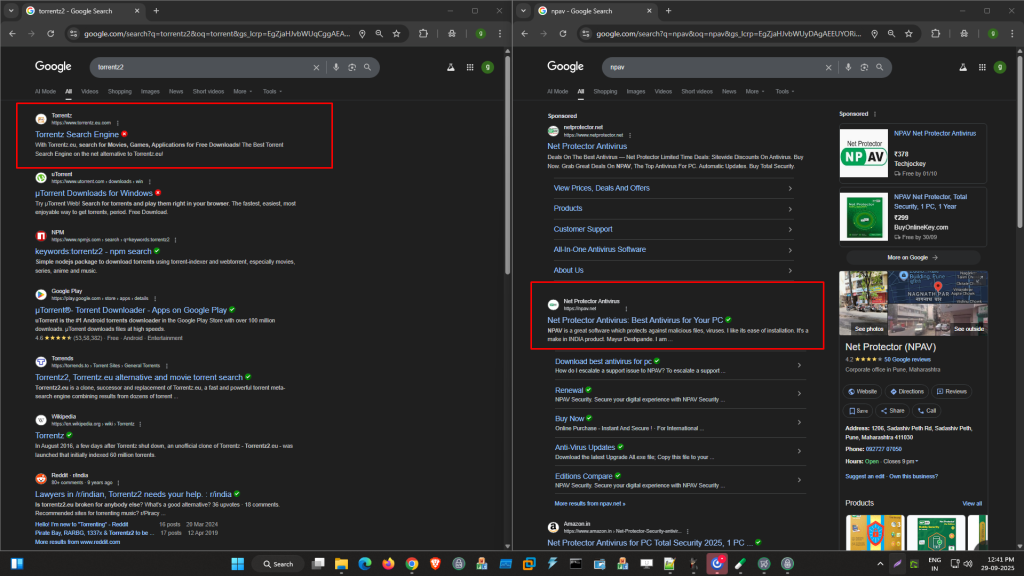Reload the npav Google Search page
Viewport: 1024px width, 576px height.
(561, 33)
